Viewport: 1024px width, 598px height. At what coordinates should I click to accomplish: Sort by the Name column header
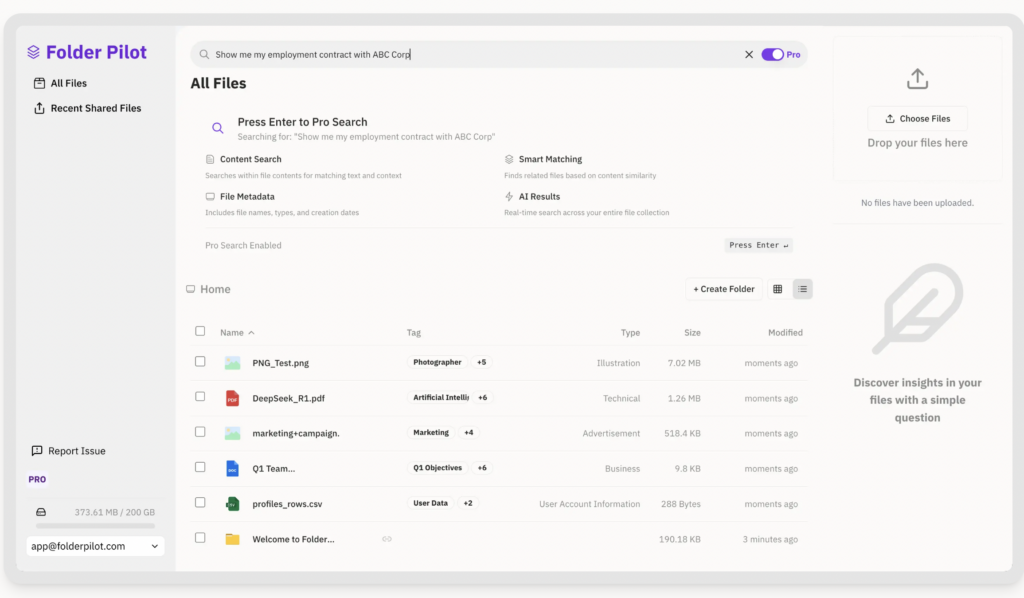point(236,332)
